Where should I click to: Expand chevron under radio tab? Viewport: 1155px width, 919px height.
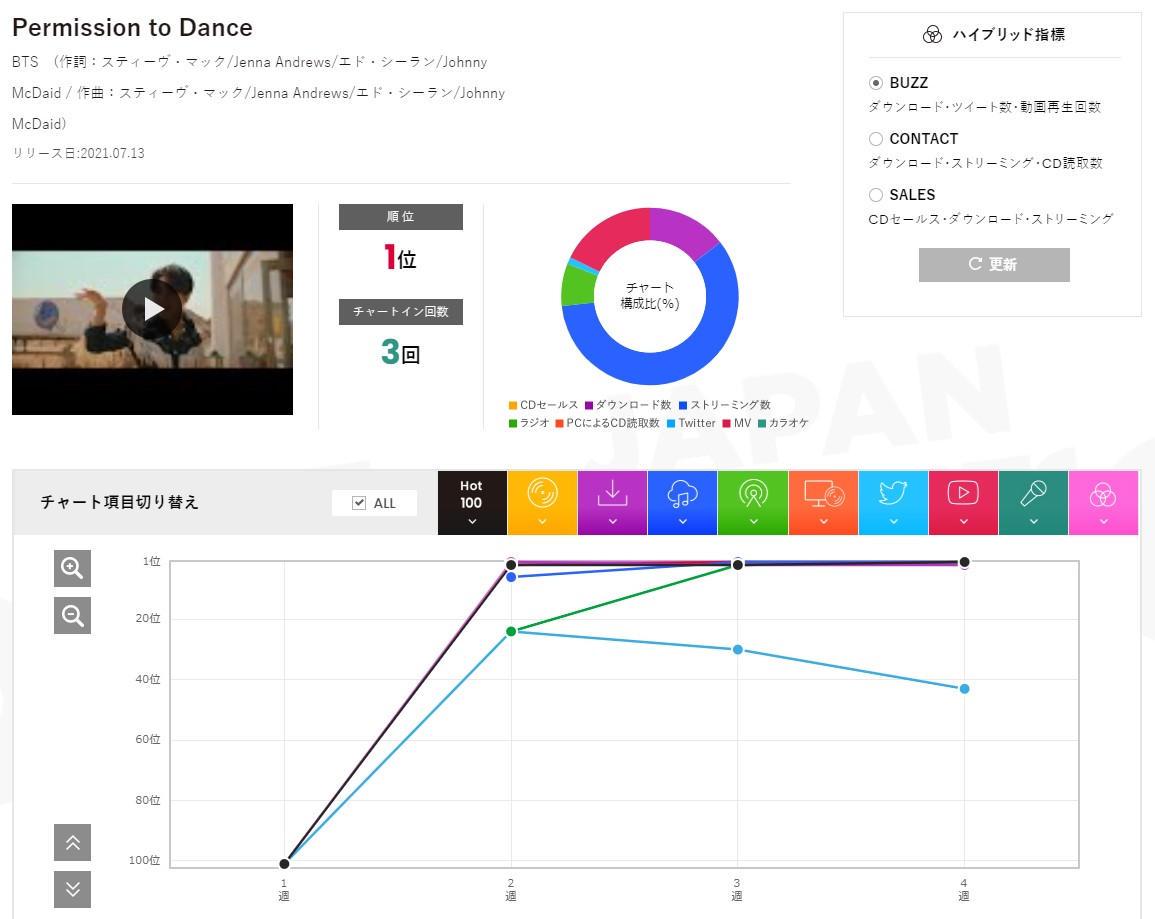tap(753, 521)
